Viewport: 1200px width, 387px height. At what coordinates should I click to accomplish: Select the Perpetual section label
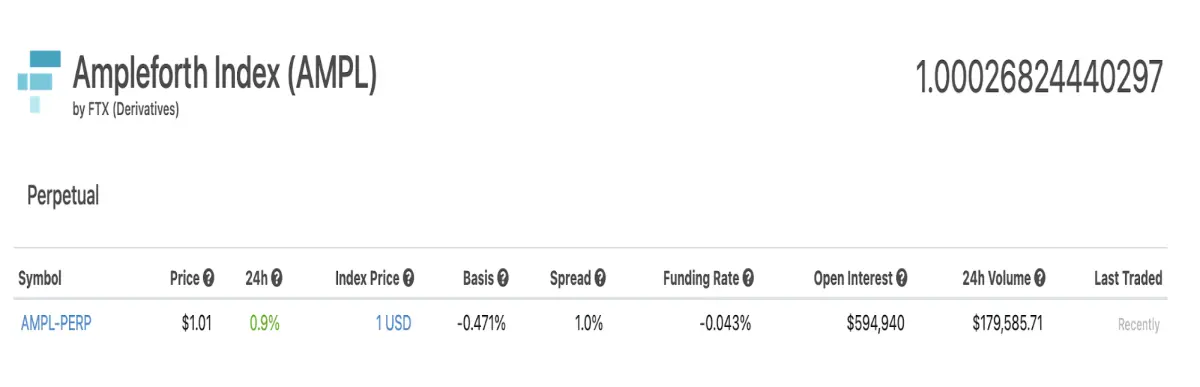coord(63,196)
